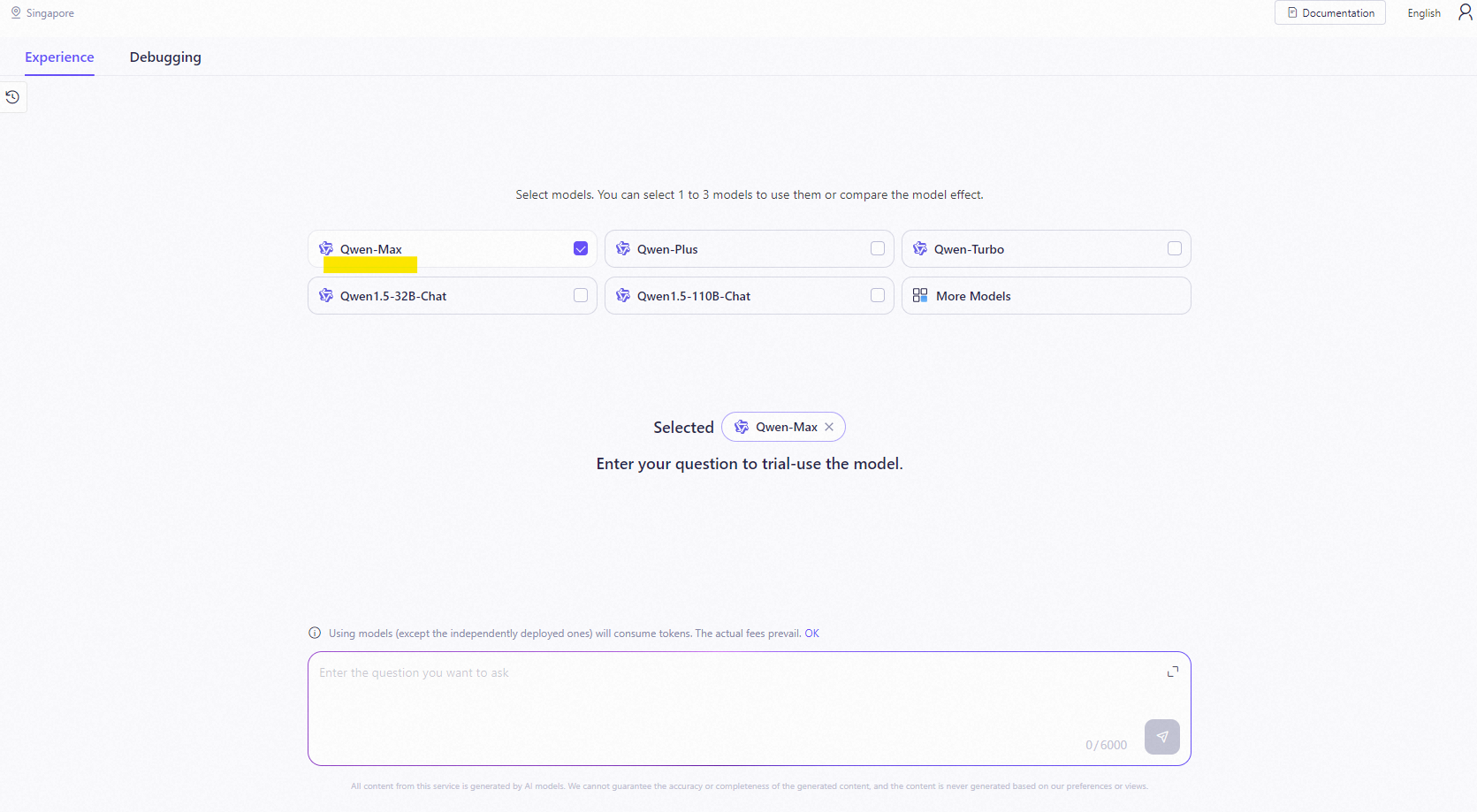Screen dimensions: 1477x812
Task: Click the Qwen1.5-32B-Chat model name text
Action: [393, 296]
